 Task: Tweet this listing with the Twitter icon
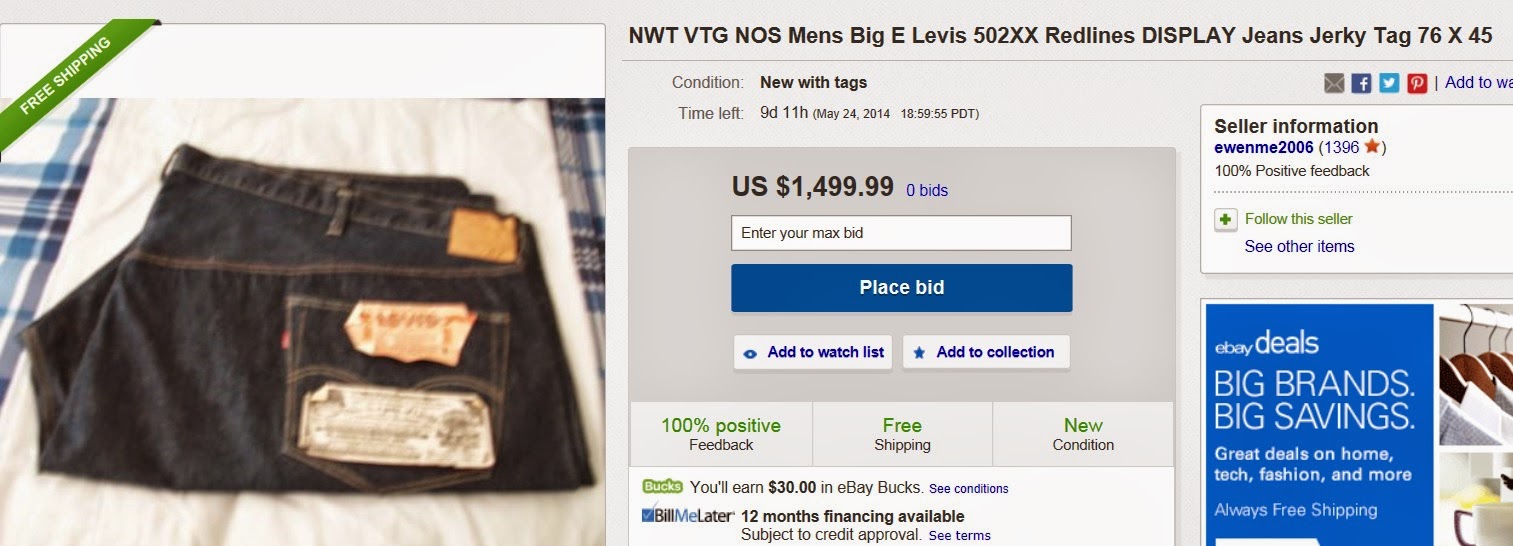1389,83
